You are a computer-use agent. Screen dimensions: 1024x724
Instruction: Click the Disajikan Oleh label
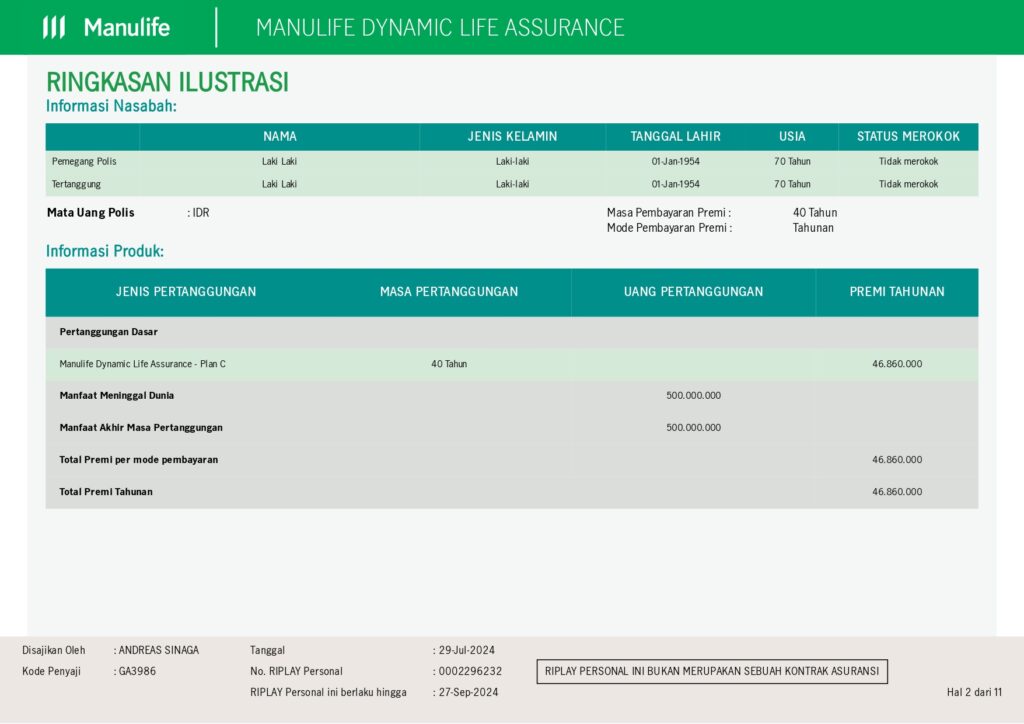point(54,650)
